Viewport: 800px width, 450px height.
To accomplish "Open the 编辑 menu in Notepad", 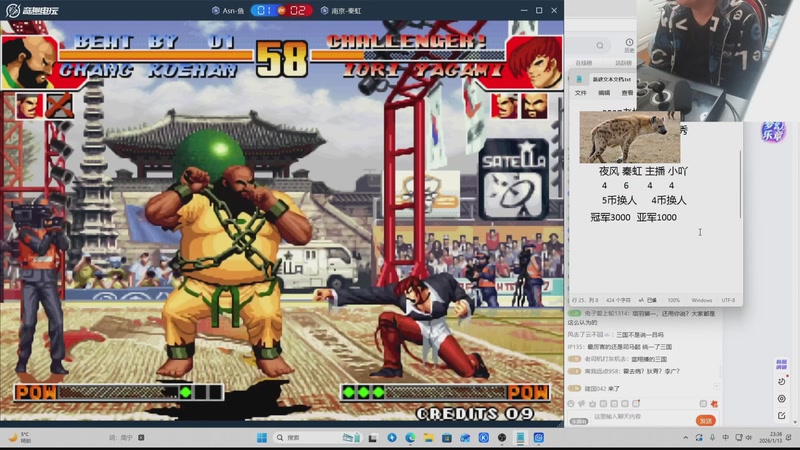I will (604, 93).
